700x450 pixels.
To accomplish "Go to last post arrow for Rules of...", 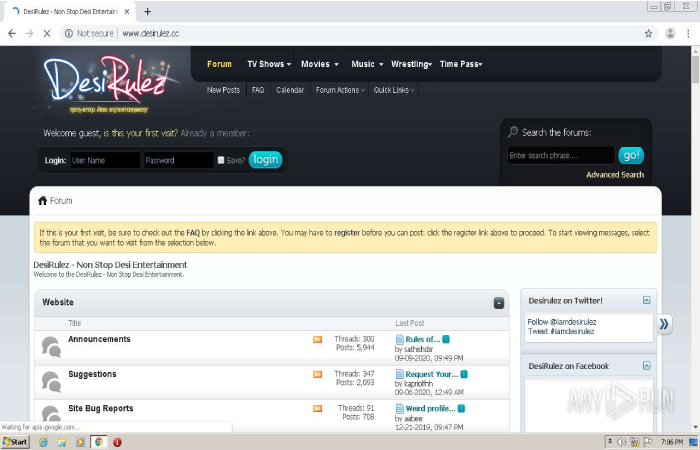I will (446, 339).
